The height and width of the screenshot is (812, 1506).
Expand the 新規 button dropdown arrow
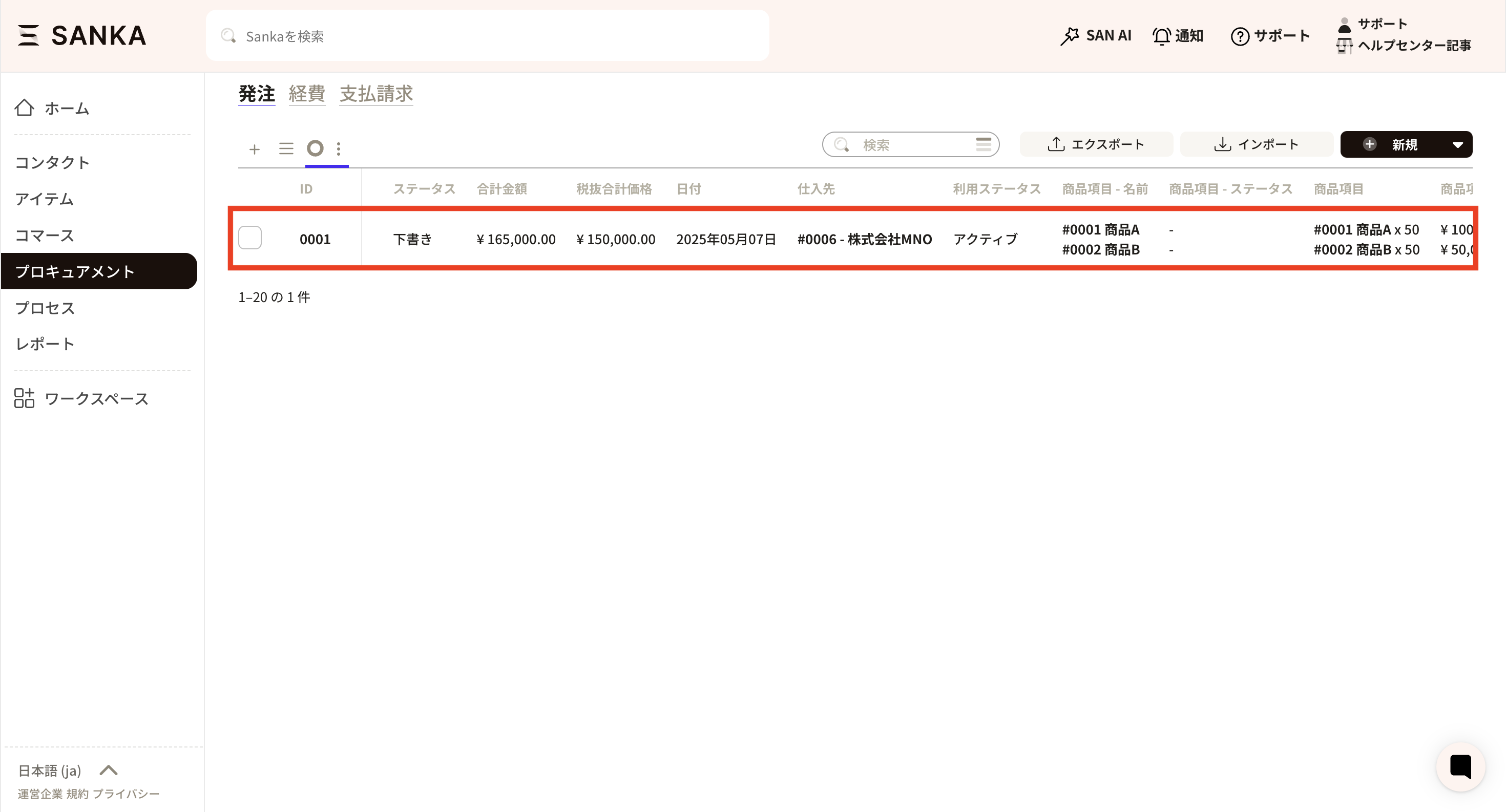[x=1457, y=145]
